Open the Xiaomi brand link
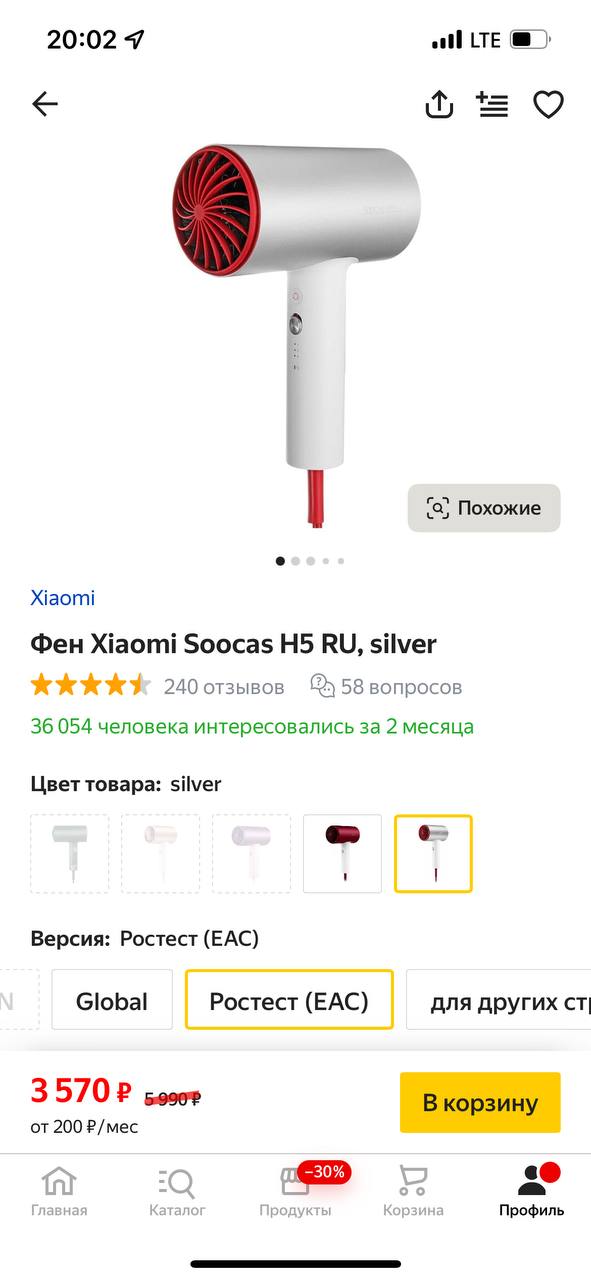 click(x=63, y=598)
